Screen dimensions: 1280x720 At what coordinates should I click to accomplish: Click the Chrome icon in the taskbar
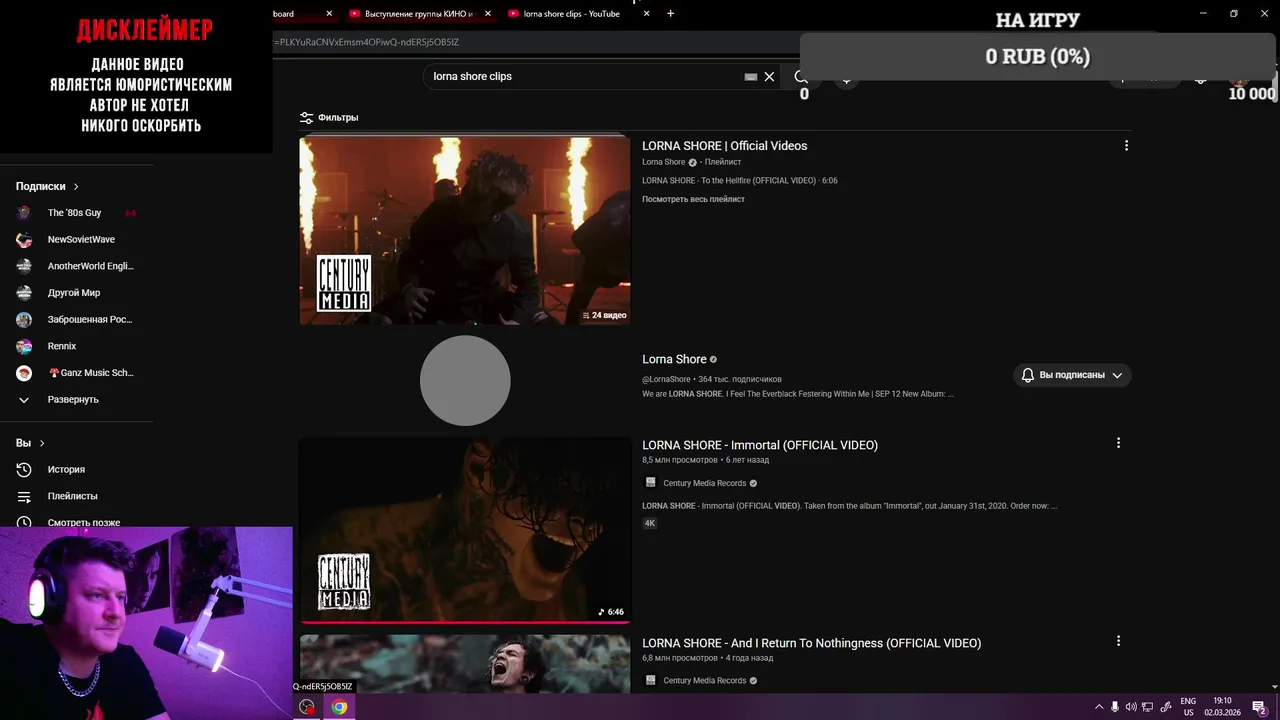tap(339, 707)
